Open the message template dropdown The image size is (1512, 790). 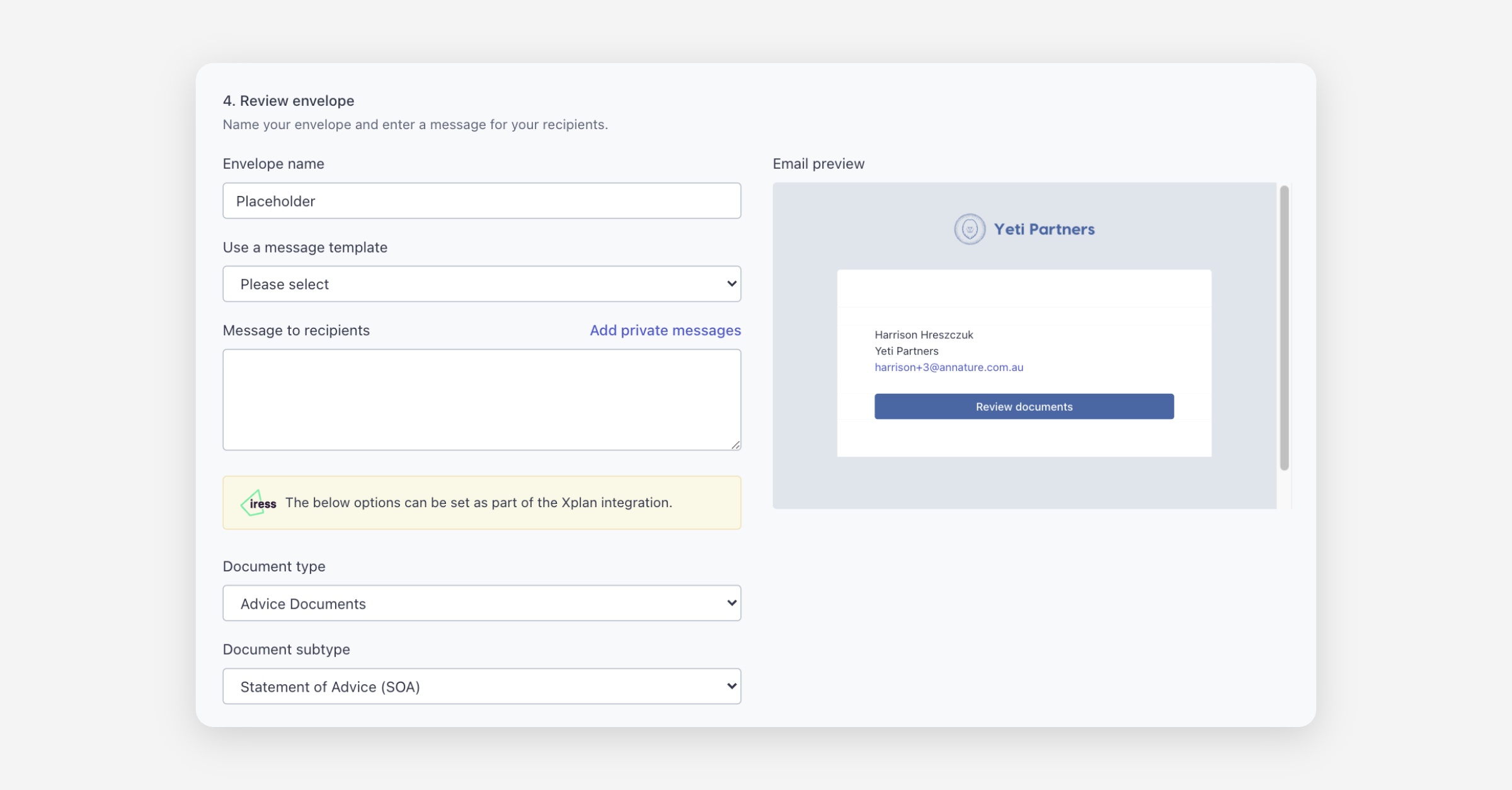(481, 284)
